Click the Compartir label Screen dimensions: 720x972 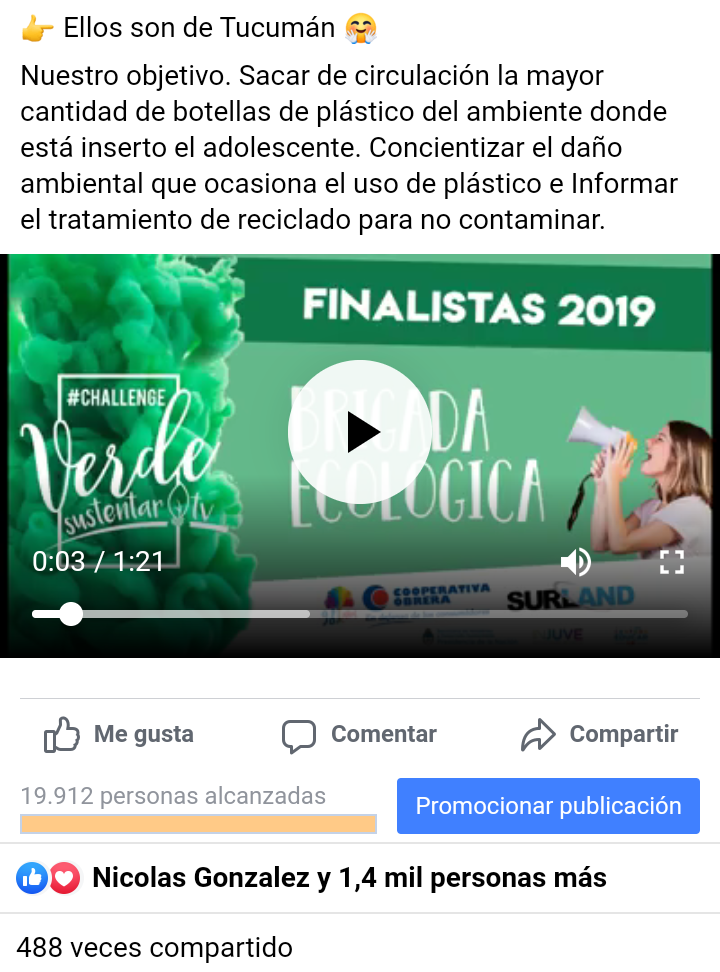tap(624, 734)
